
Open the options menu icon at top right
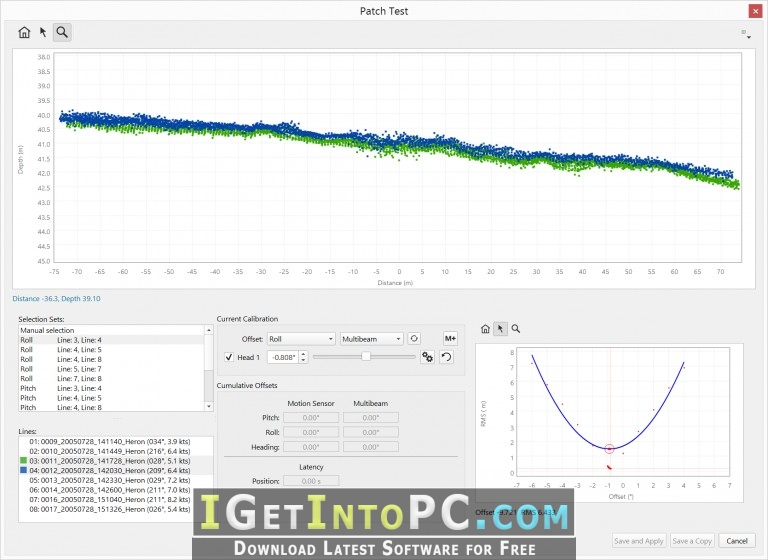click(x=746, y=34)
